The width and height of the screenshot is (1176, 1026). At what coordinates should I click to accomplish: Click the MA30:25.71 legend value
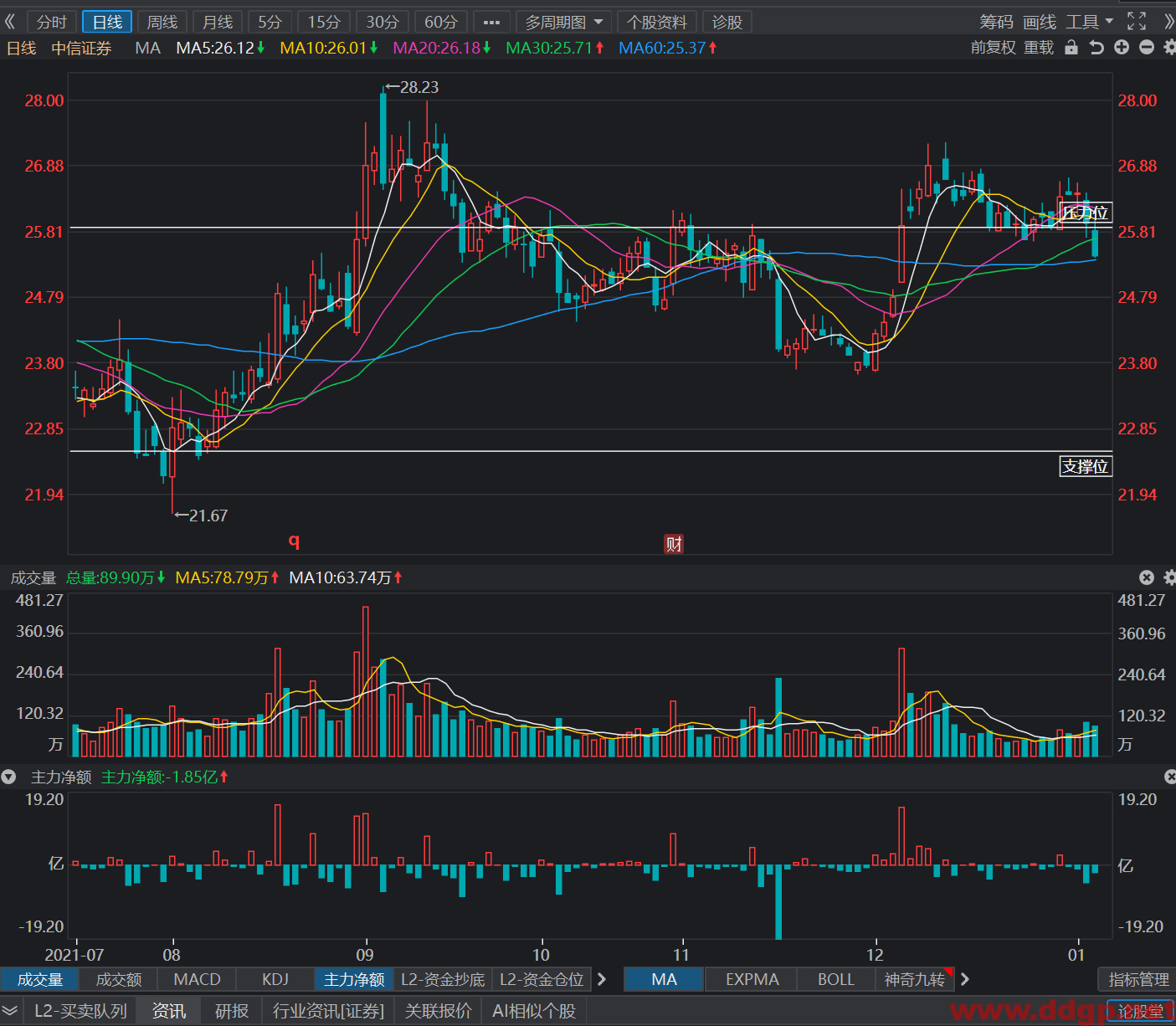tap(555, 48)
